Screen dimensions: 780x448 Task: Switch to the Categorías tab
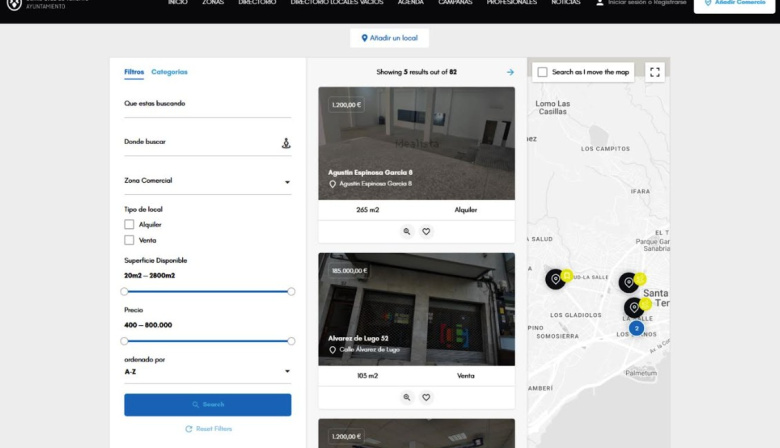click(169, 72)
